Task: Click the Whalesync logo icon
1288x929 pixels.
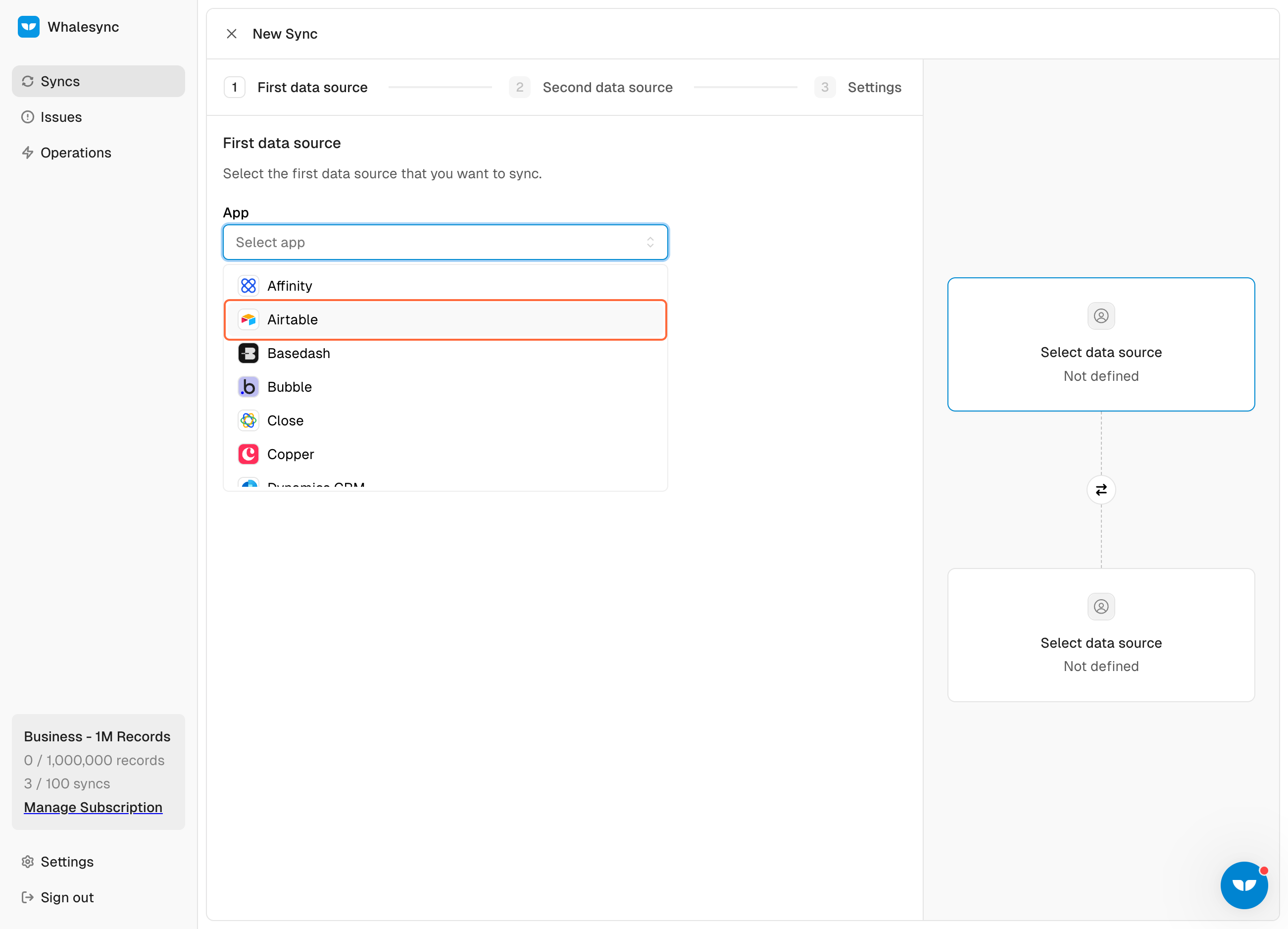Action: click(x=28, y=27)
